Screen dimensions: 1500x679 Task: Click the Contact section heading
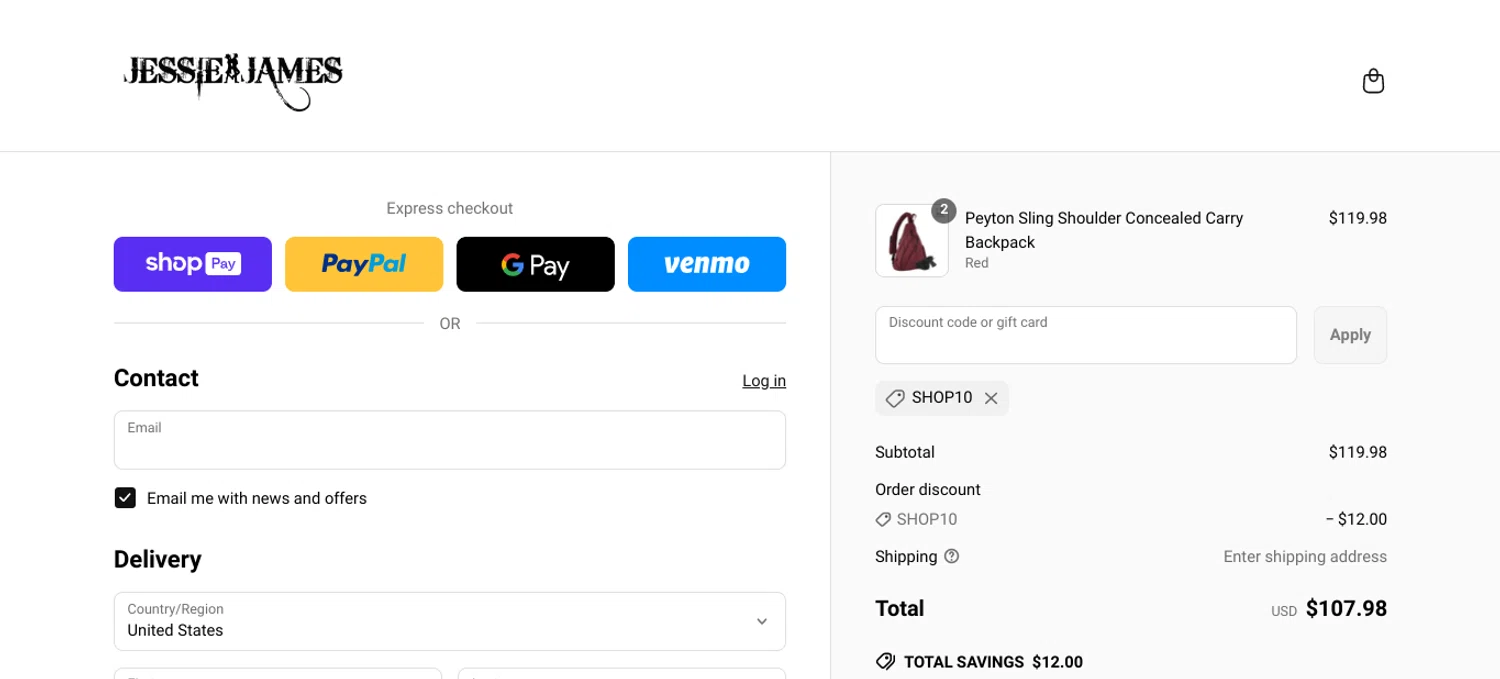(x=156, y=378)
